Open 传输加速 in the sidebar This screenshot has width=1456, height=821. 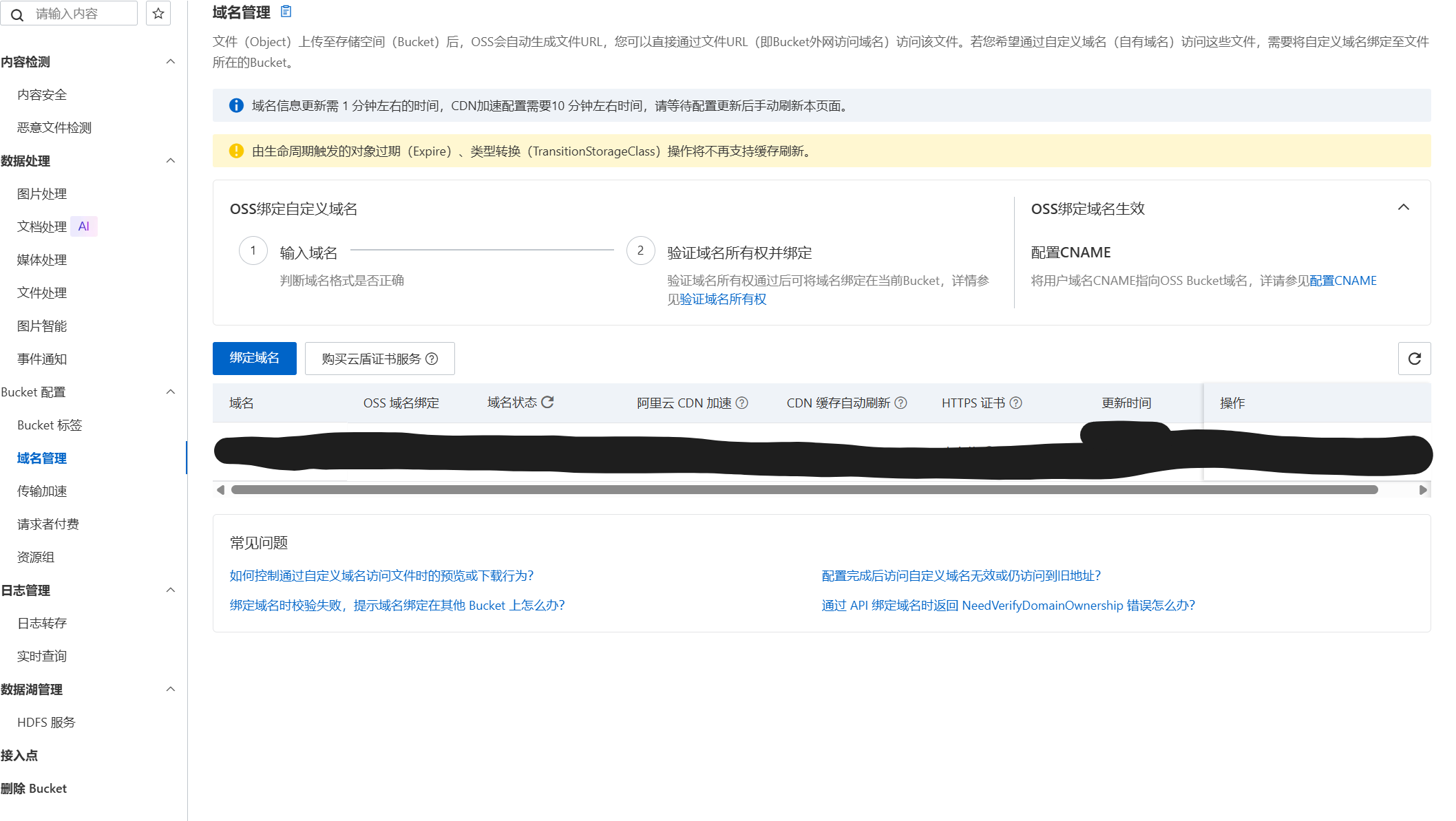[x=42, y=491]
